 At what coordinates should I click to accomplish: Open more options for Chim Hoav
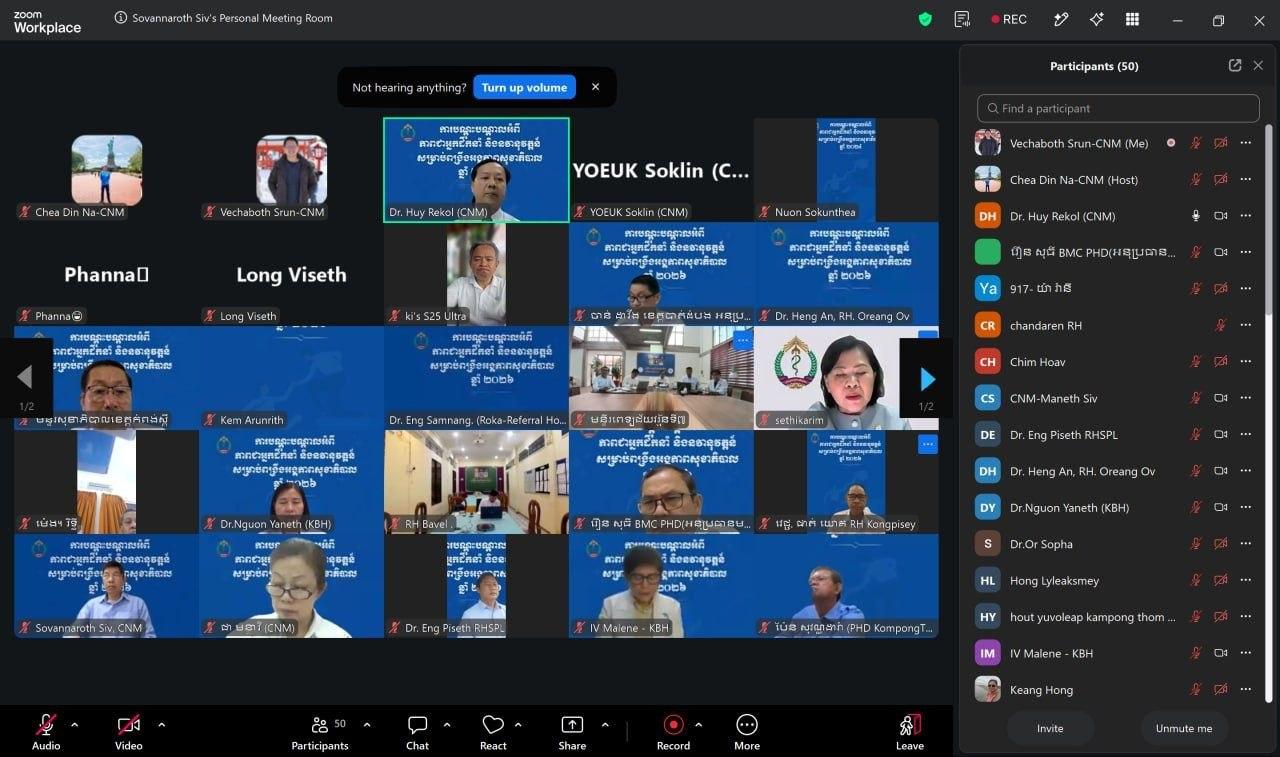pyautogui.click(x=1245, y=362)
